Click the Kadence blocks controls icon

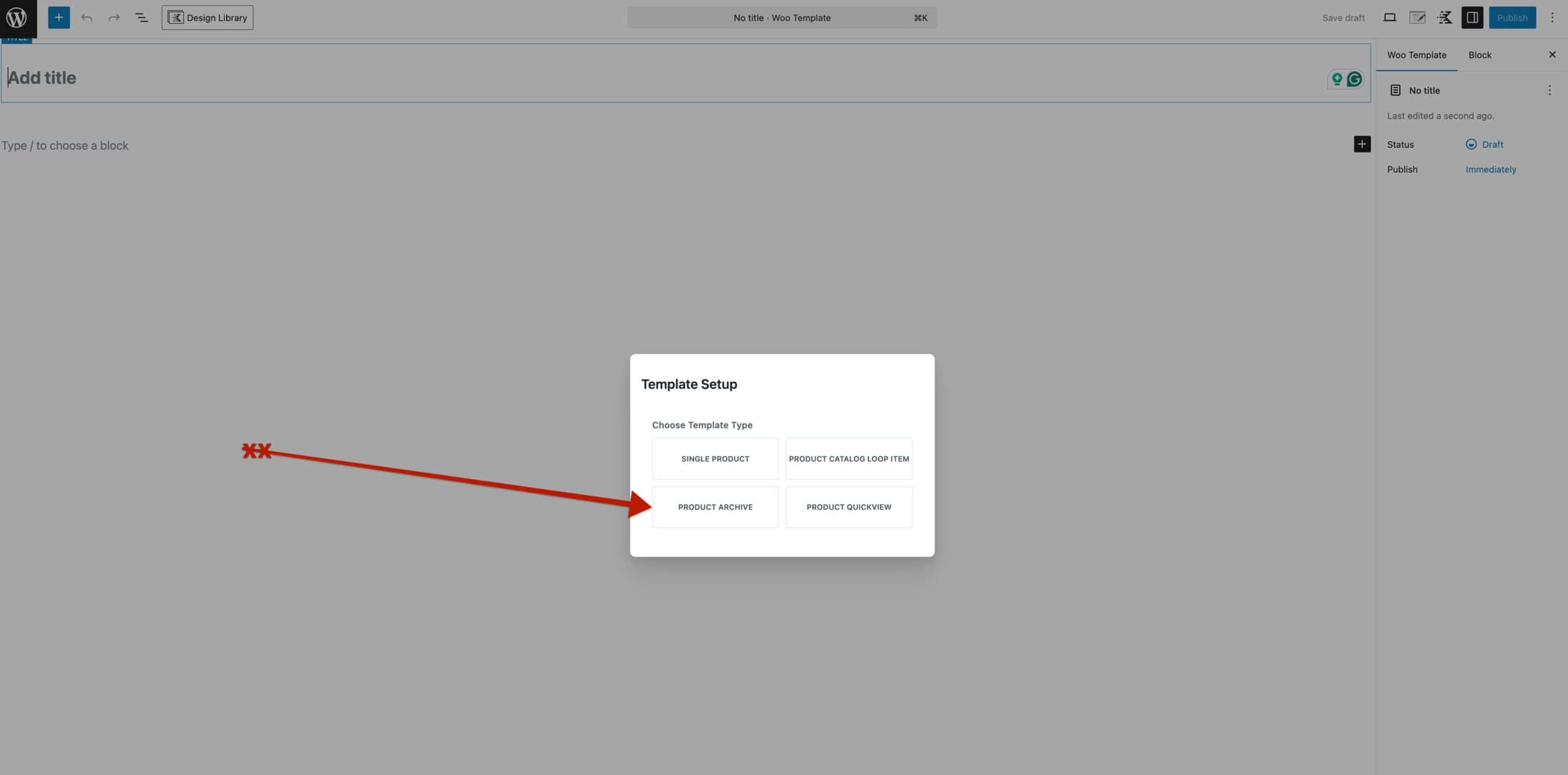tap(1444, 18)
